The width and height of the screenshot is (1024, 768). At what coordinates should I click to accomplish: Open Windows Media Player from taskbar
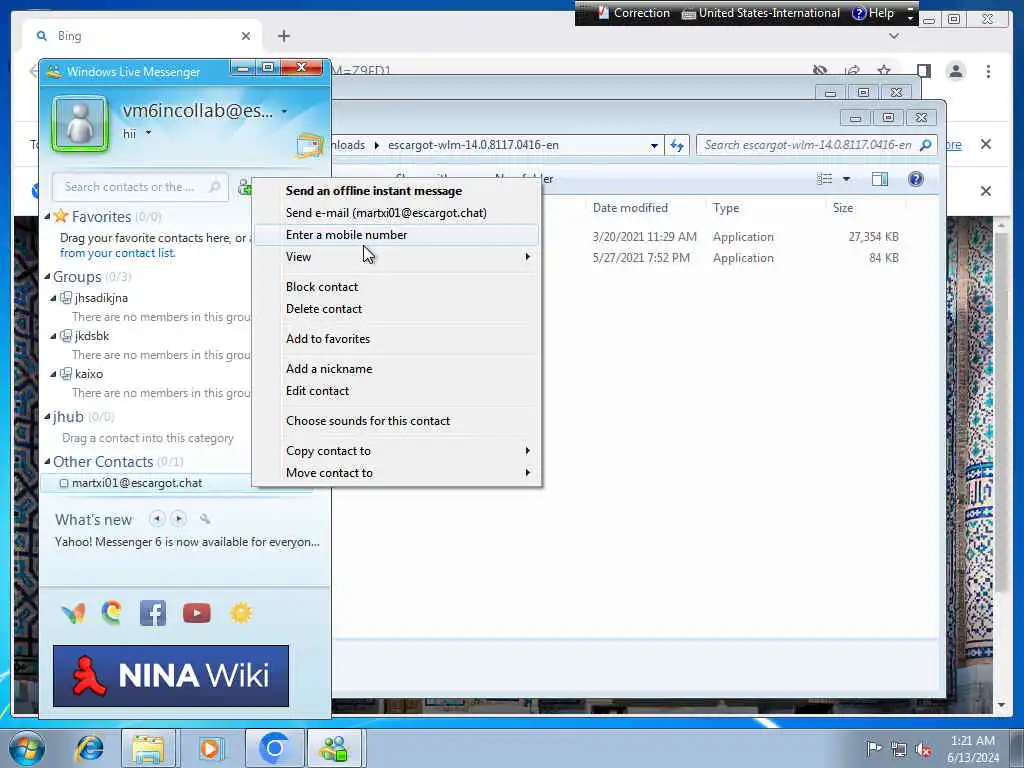pos(211,748)
